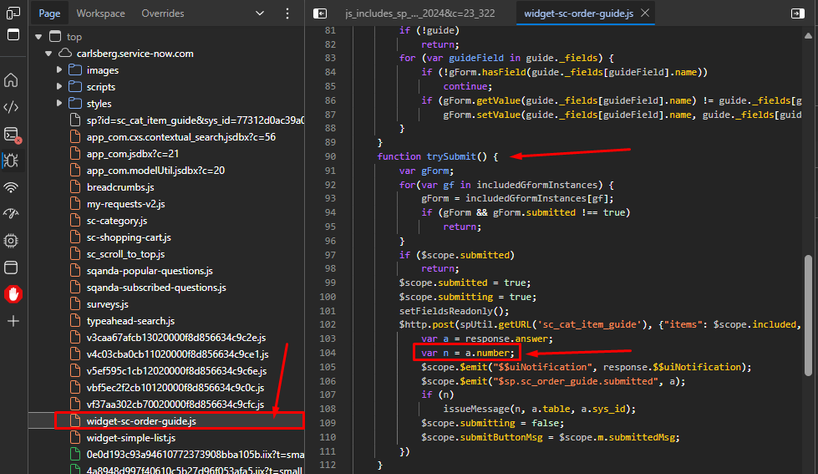Switch to the Overrides tab
The image size is (818, 474).
163,13
